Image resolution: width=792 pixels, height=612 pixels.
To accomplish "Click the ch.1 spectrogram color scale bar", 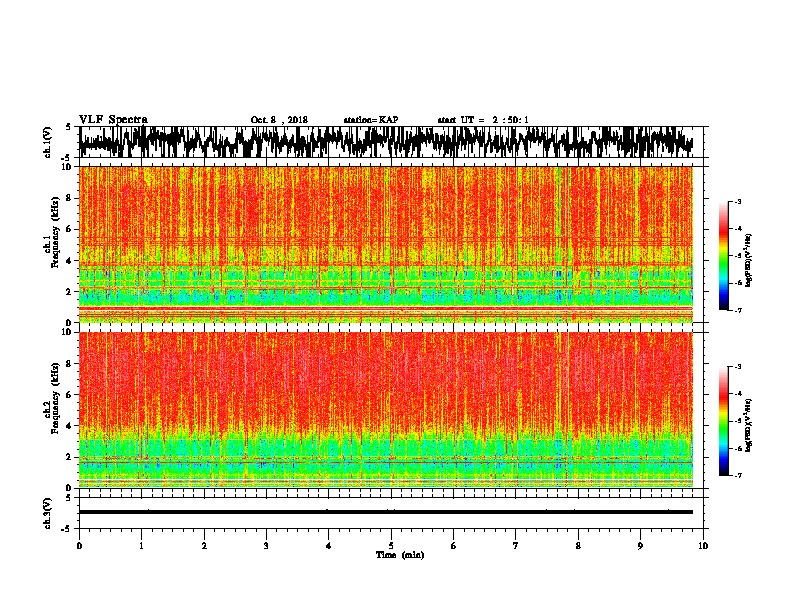I will coord(724,256).
